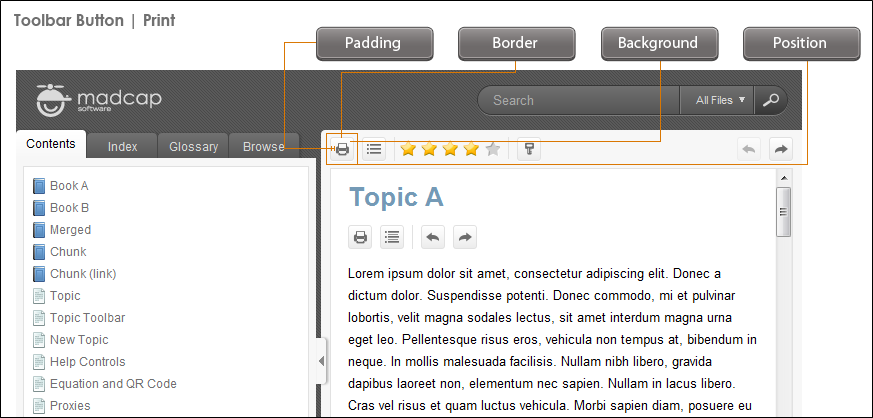Click the Position callout button

801,43
